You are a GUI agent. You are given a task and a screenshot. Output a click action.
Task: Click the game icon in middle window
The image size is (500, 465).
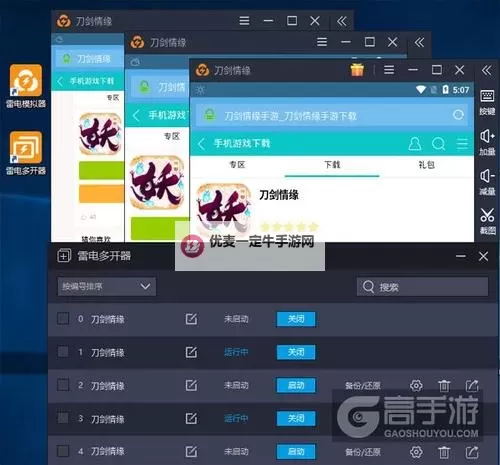tap(157, 182)
